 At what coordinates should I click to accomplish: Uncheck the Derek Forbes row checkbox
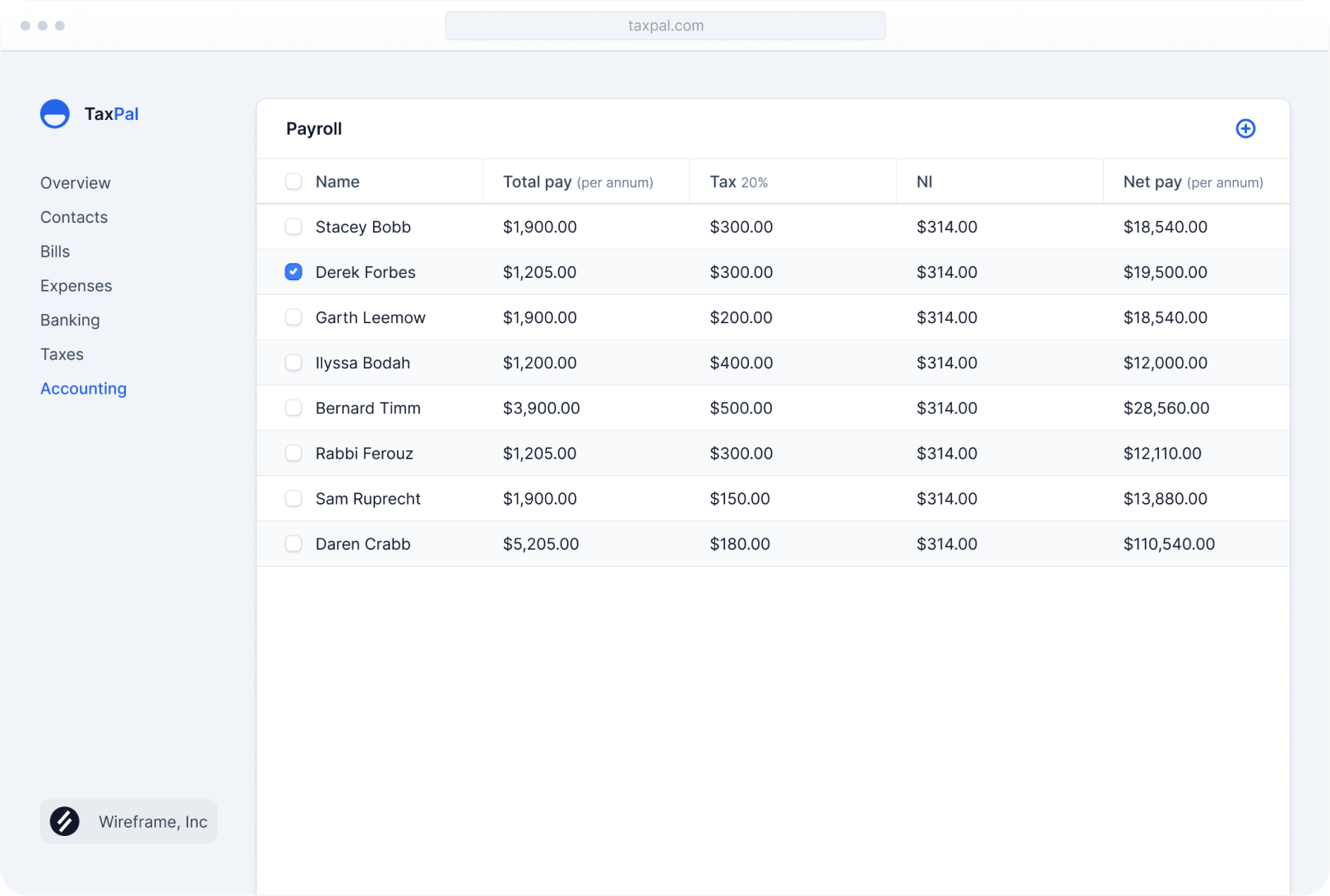293,272
